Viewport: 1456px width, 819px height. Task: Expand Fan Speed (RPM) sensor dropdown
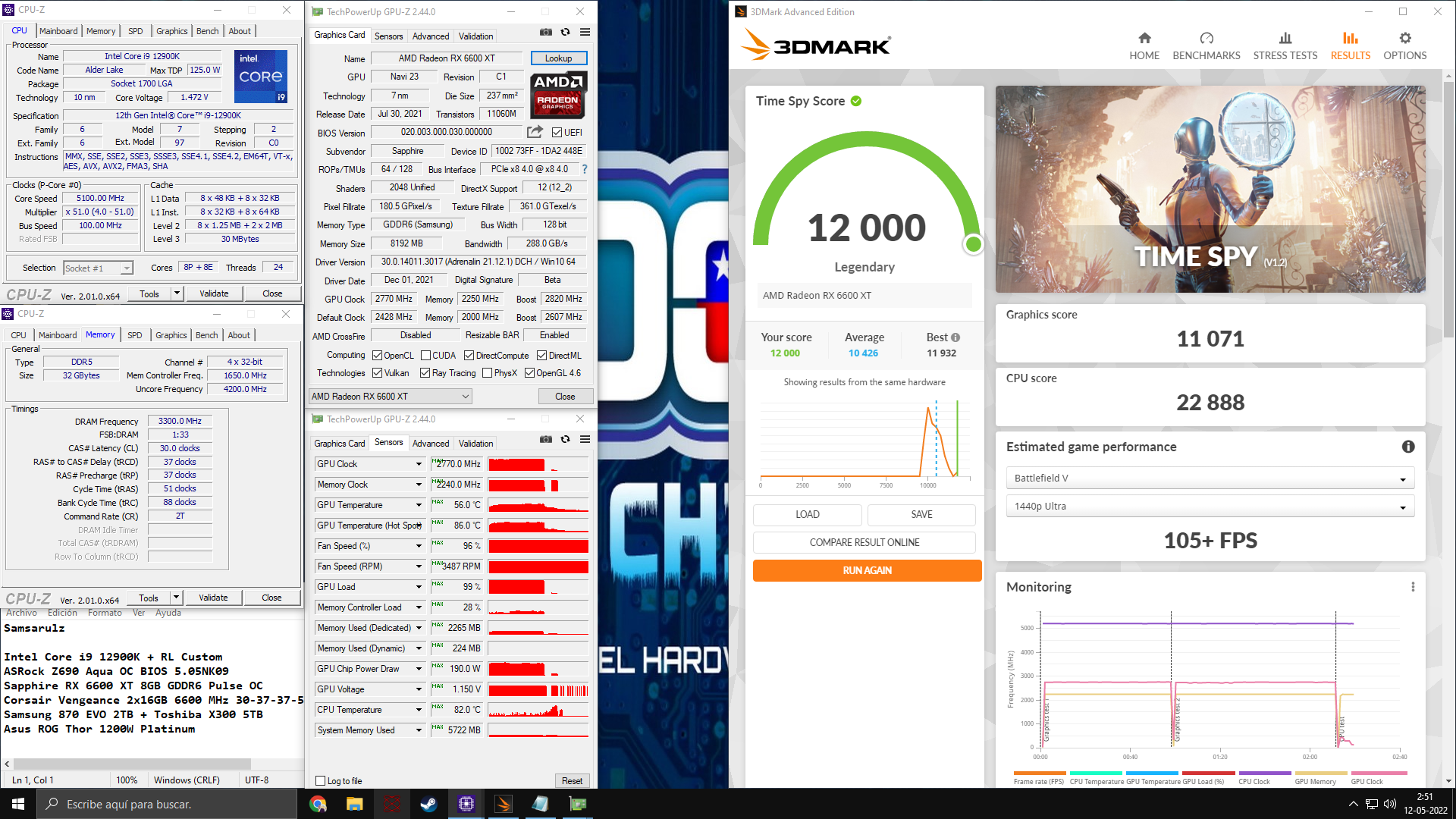(418, 566)
